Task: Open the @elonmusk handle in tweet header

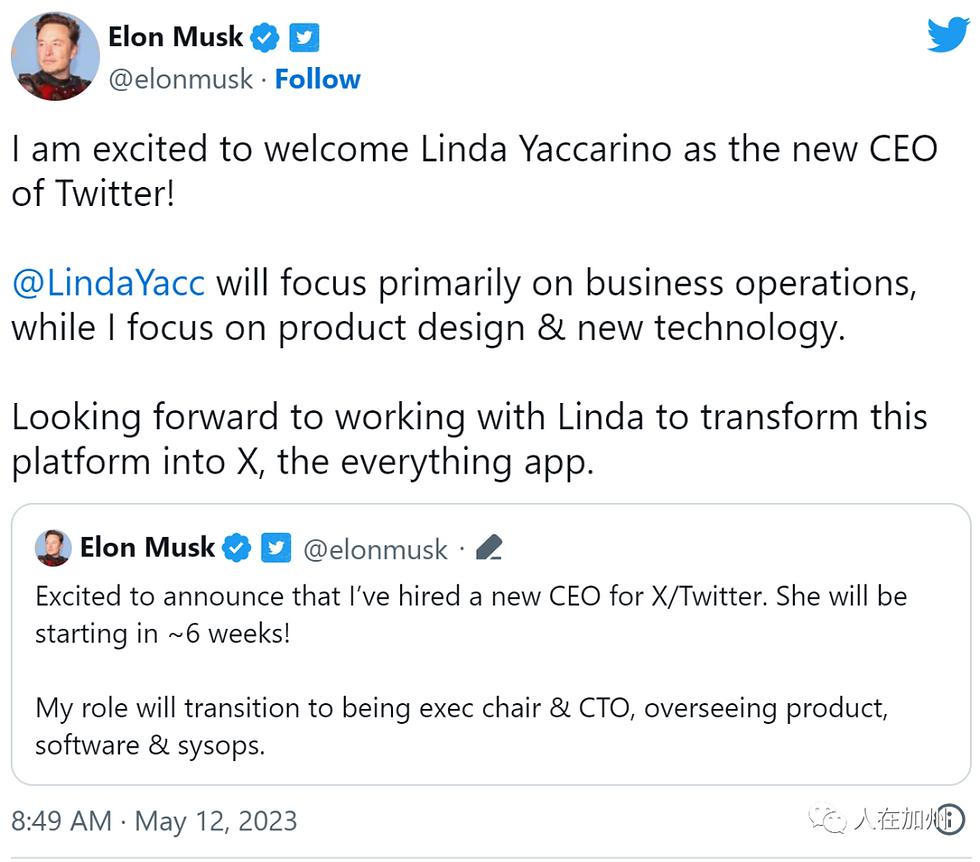Action: 180,79
